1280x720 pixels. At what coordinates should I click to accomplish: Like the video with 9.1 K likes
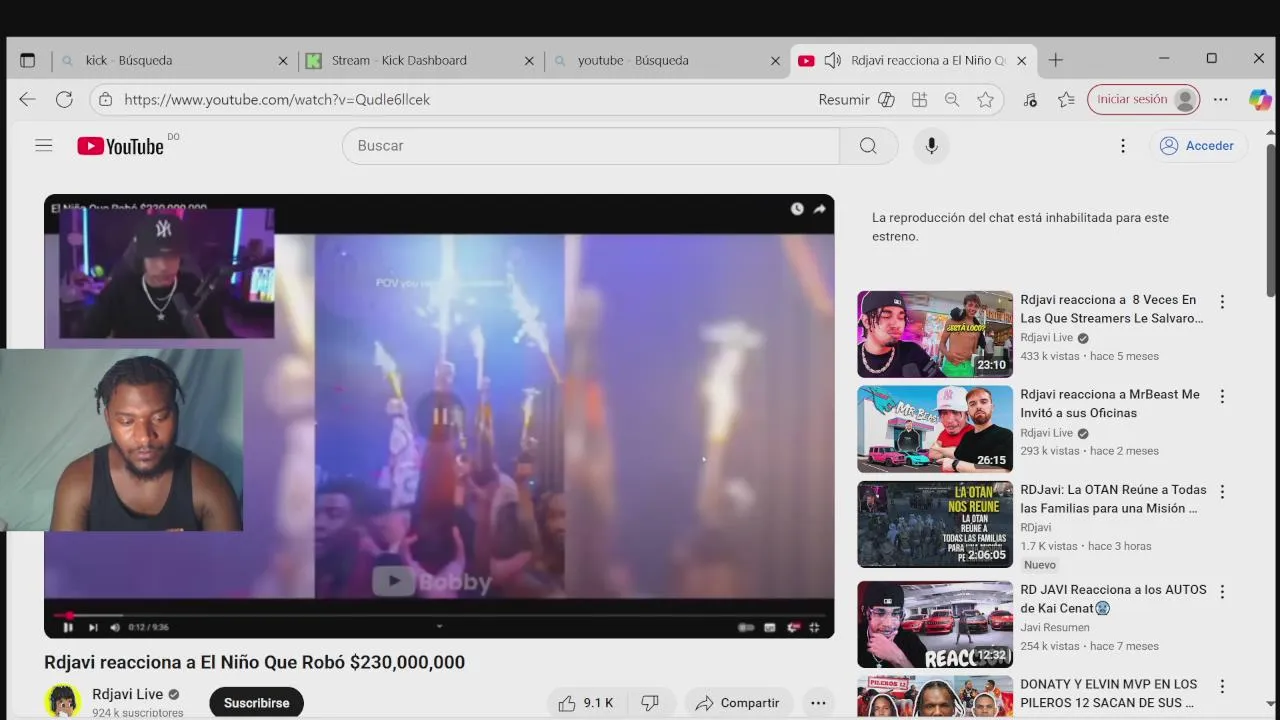[x=586, y=703]
